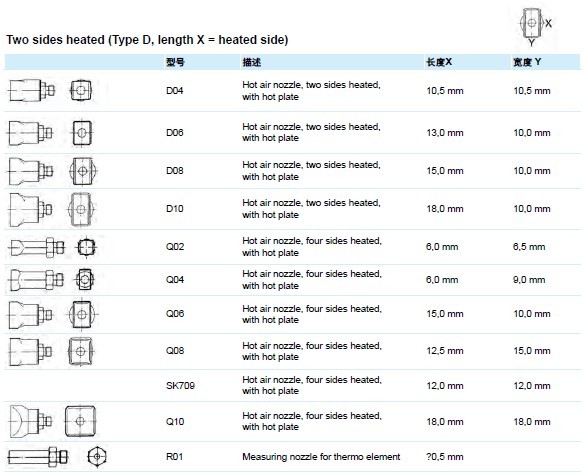Image resolution: width=586 pixels, height=474 pixels.
Task: Click 'Measuring nozzle for thermo element' description
Action: click(321, 456)
